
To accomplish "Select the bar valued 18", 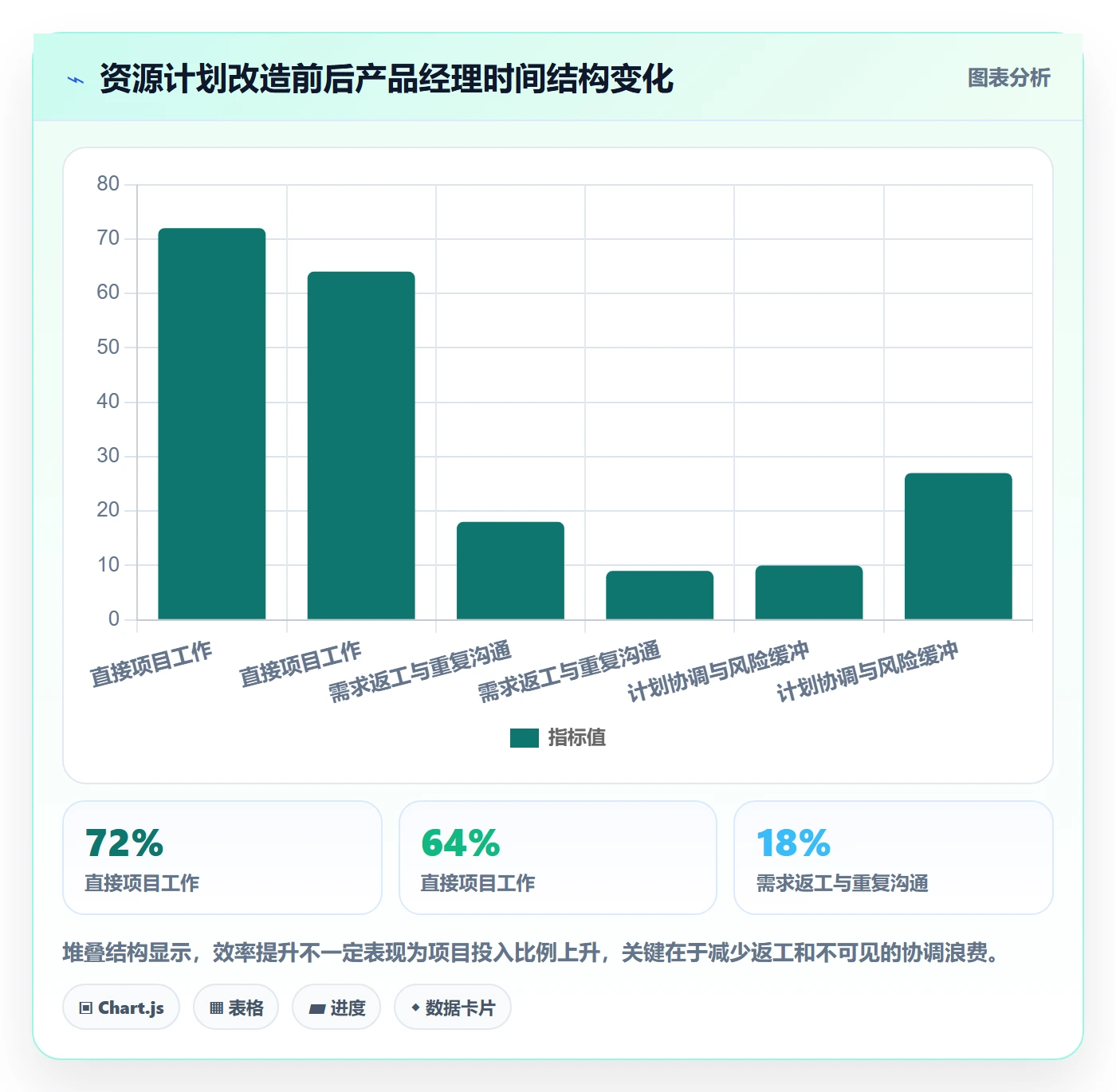I will tap(510, 571).
